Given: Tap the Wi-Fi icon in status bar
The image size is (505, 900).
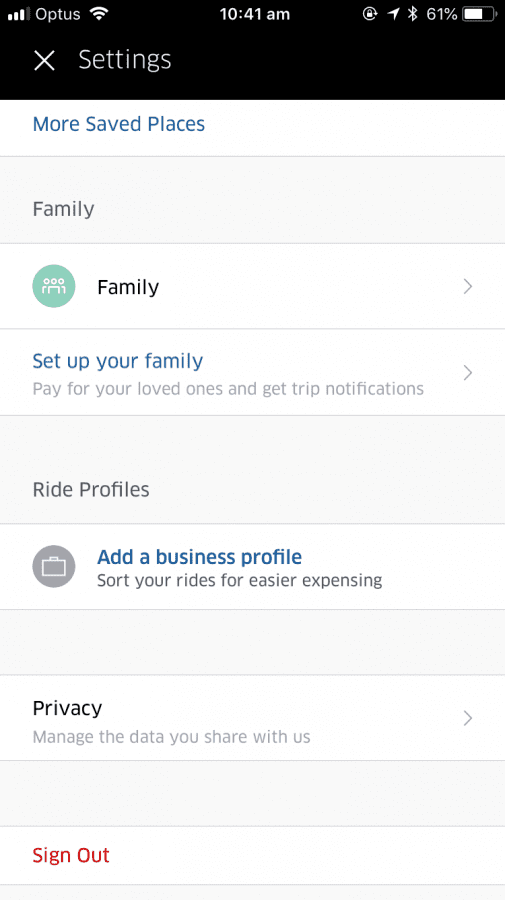Looking at the screenshot, I should (x=99, y=14).
